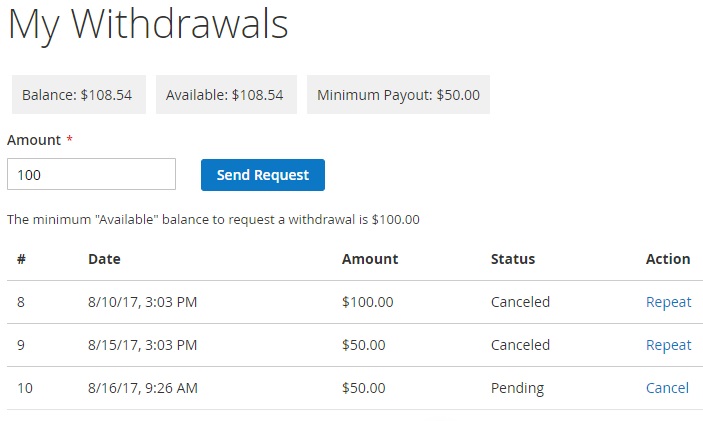Click the $100.00 amount cell
Screen dimensions: 703x421
(x=368, y=302)
